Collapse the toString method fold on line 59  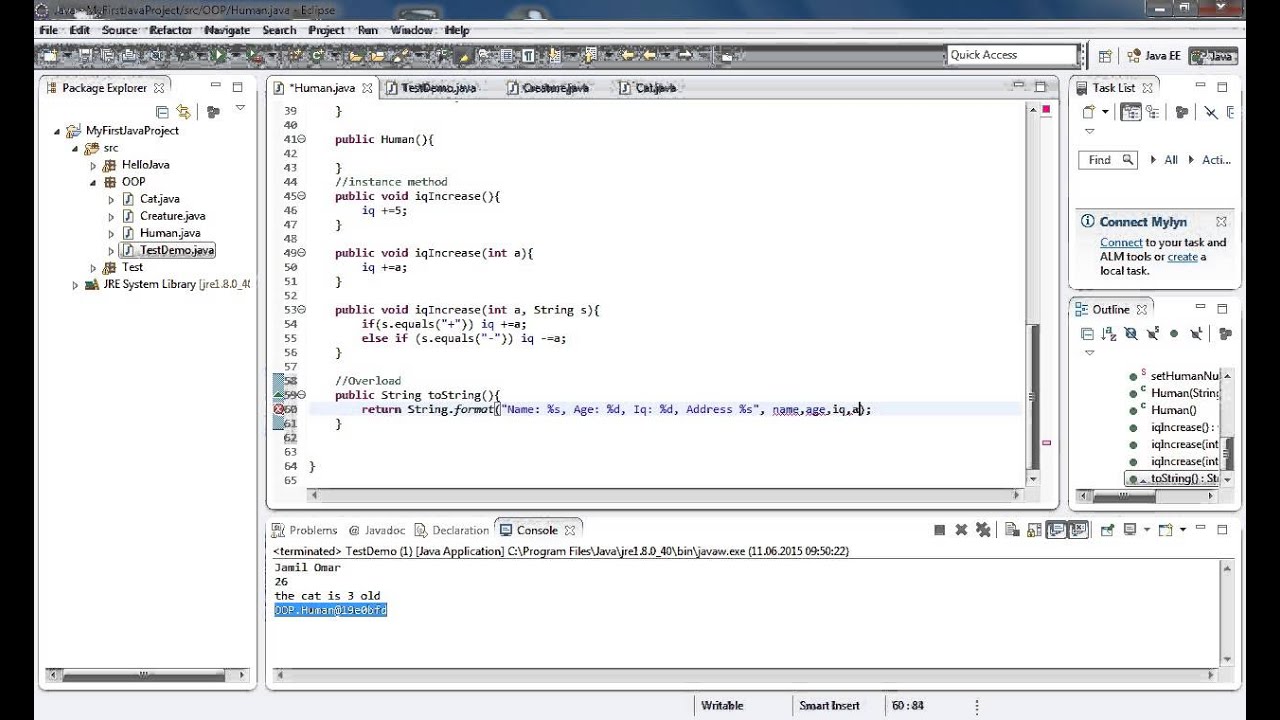click(301, 395)
